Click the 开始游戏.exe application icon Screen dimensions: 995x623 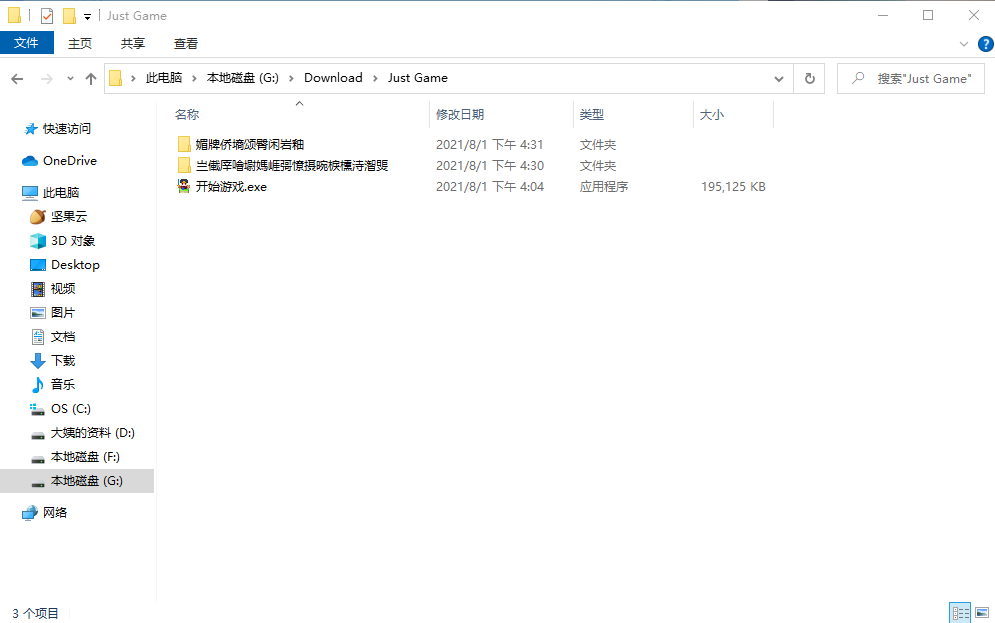184,187
